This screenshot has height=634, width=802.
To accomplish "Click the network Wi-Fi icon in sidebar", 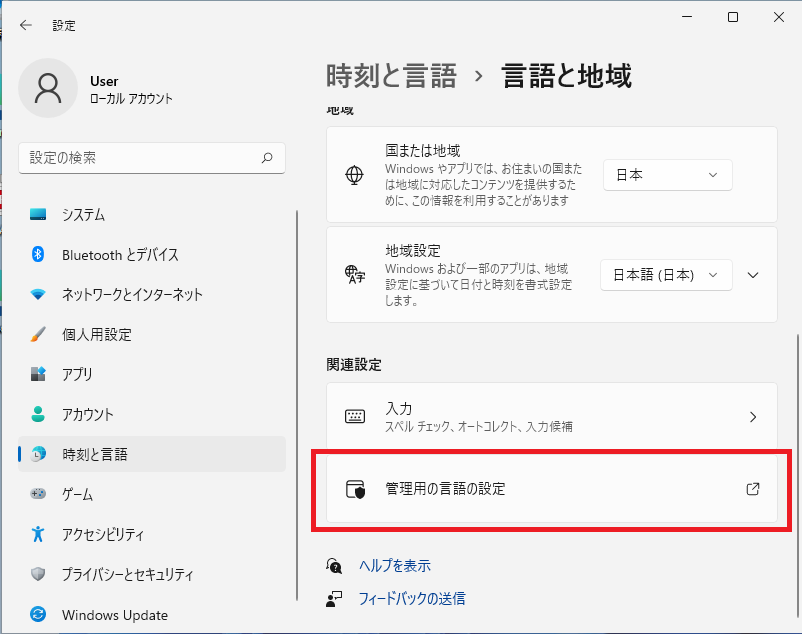I will (38, 295).
